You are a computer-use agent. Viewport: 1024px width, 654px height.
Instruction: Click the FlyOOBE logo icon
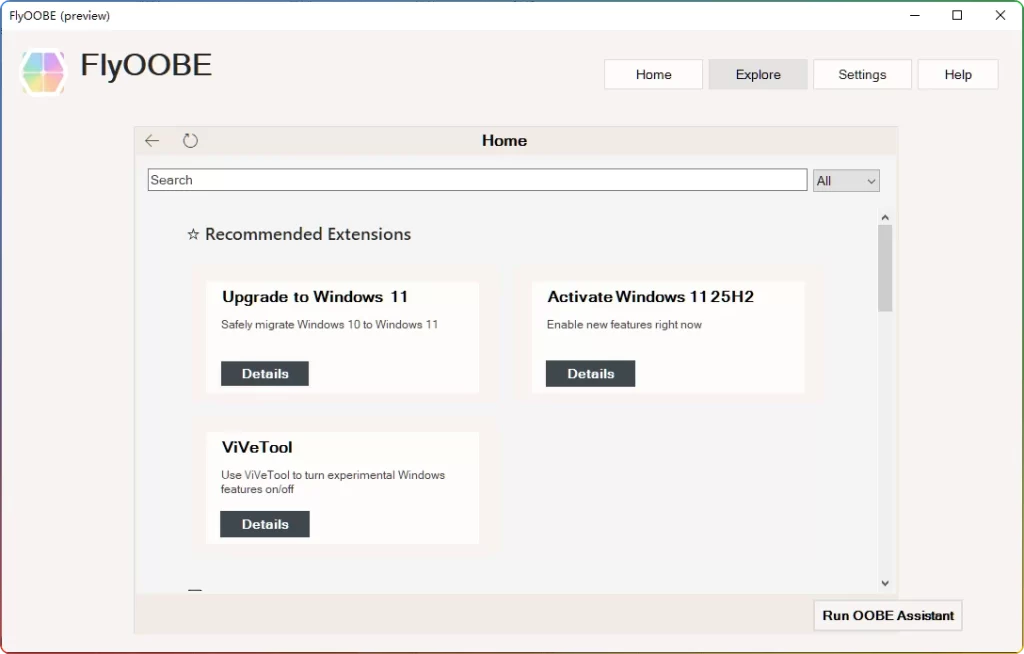pyautogui.click(x=42, y=73)
